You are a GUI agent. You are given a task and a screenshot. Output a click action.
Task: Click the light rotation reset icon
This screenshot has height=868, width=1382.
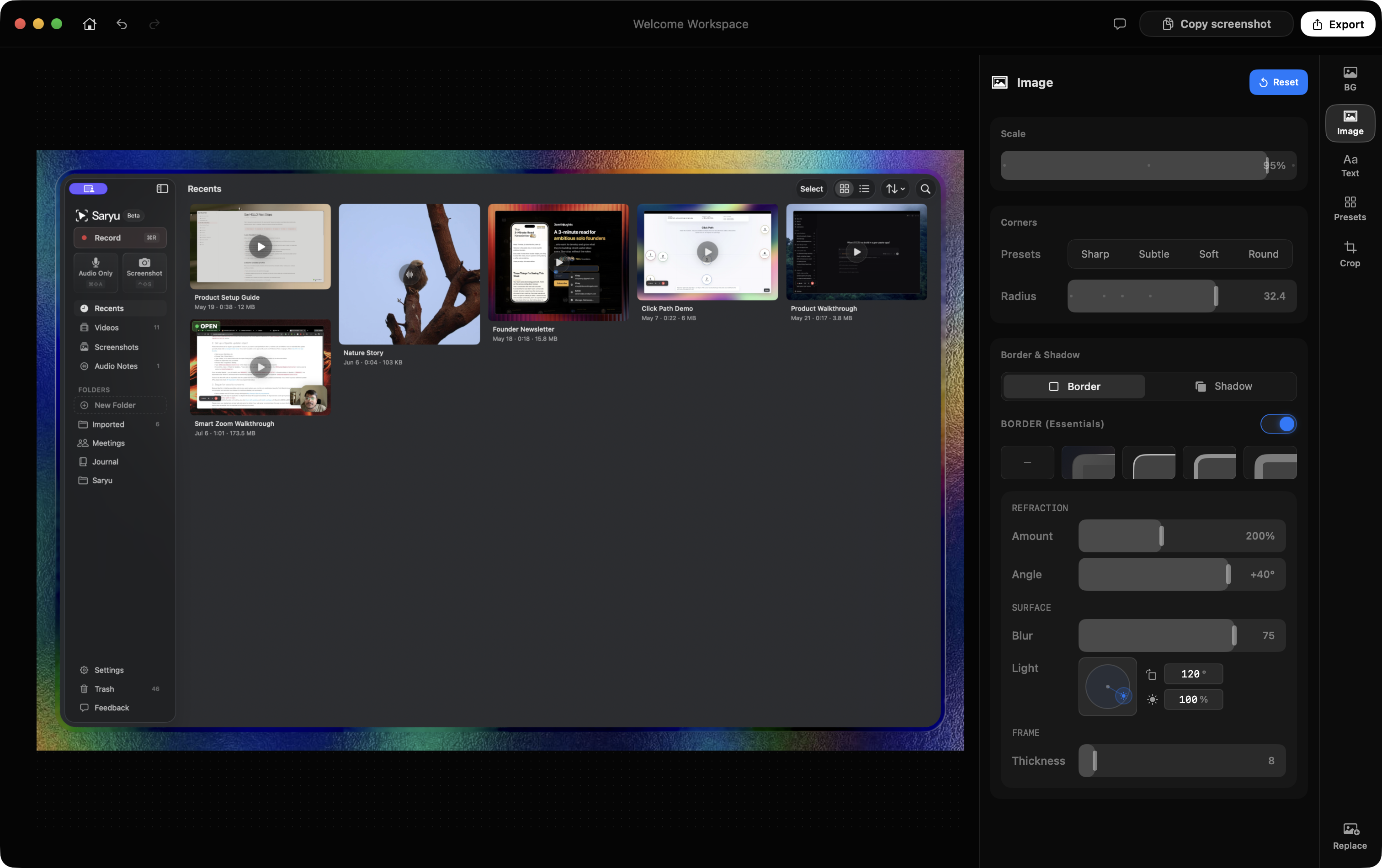pos(1151,674)
